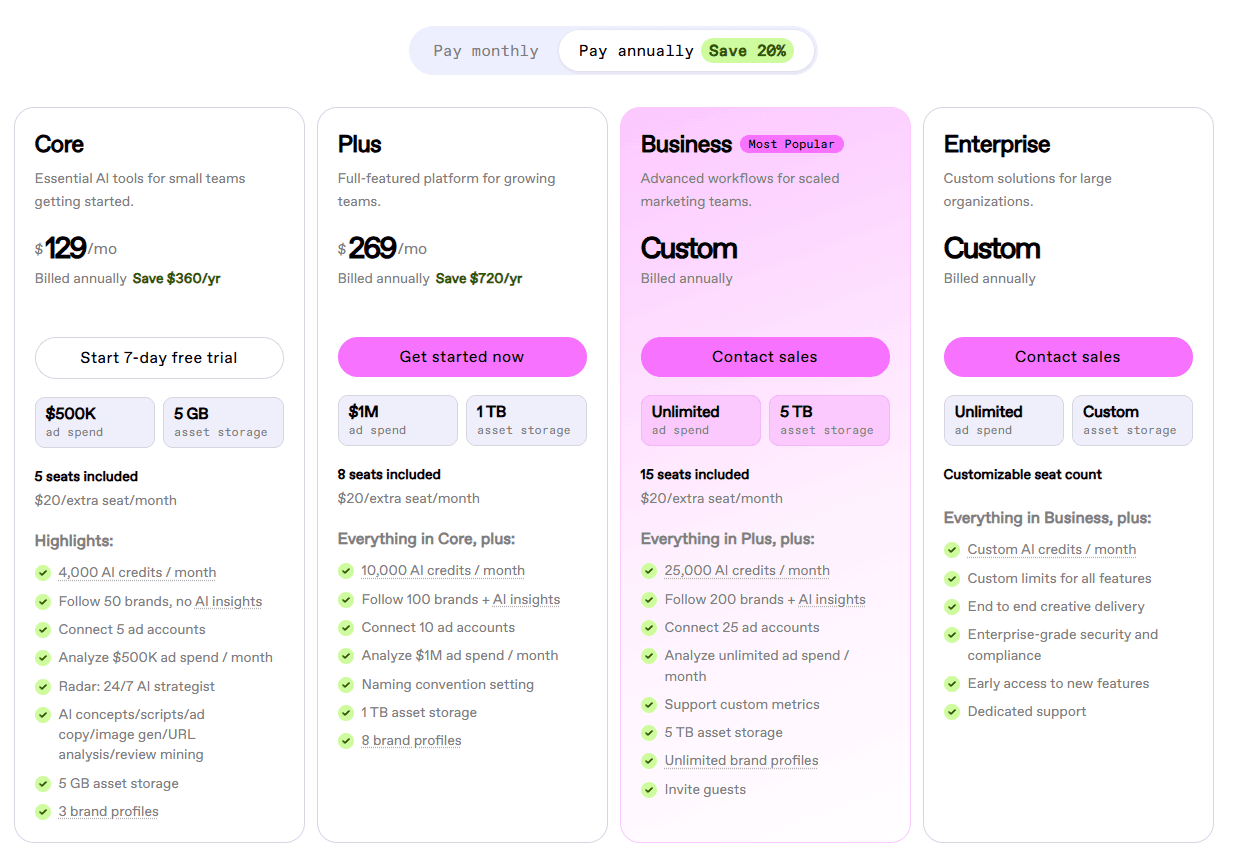The width and height of the screenshot is (1238, 856).
Task: Click checkmark icon next to Radar: 24/7 AI strategist
Action: pos(43,687)
